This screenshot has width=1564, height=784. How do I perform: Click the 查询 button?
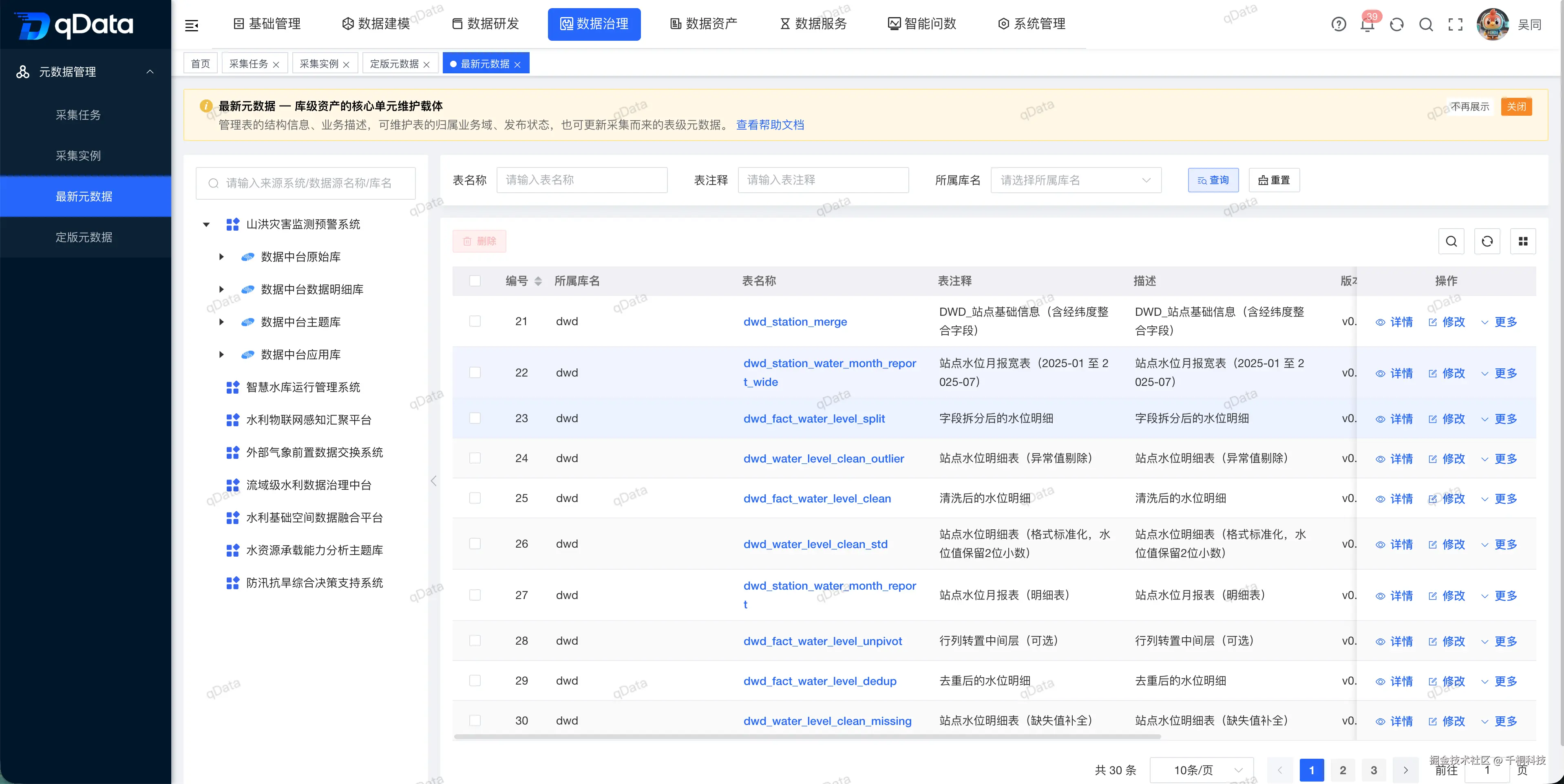pos(1213,180)
